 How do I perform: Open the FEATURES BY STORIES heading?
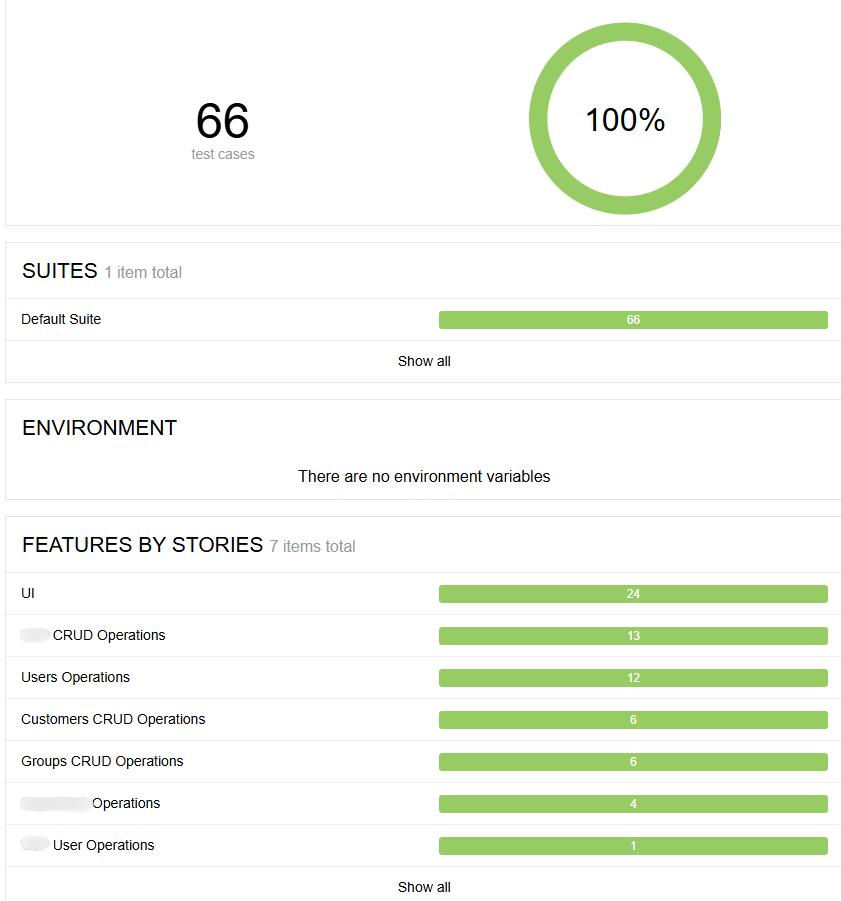click(142, 545)
